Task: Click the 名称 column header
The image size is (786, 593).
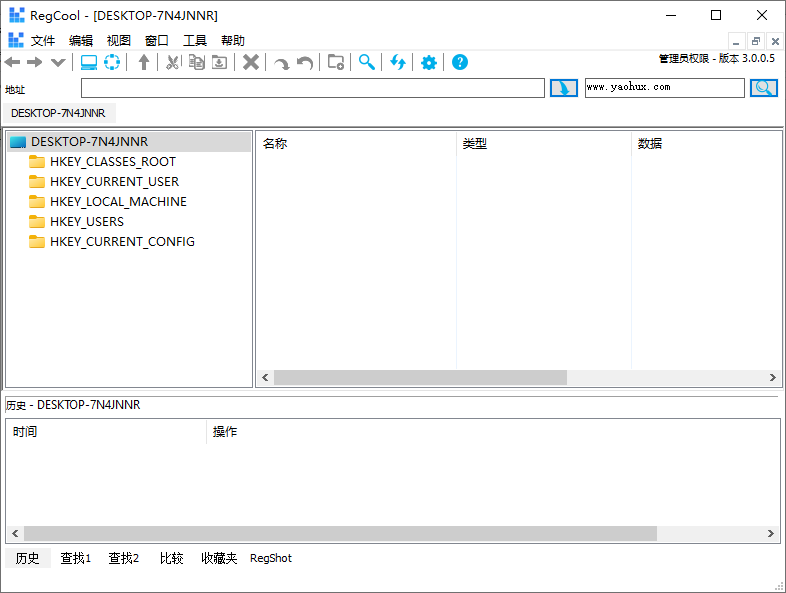Action: coord(356,144)
